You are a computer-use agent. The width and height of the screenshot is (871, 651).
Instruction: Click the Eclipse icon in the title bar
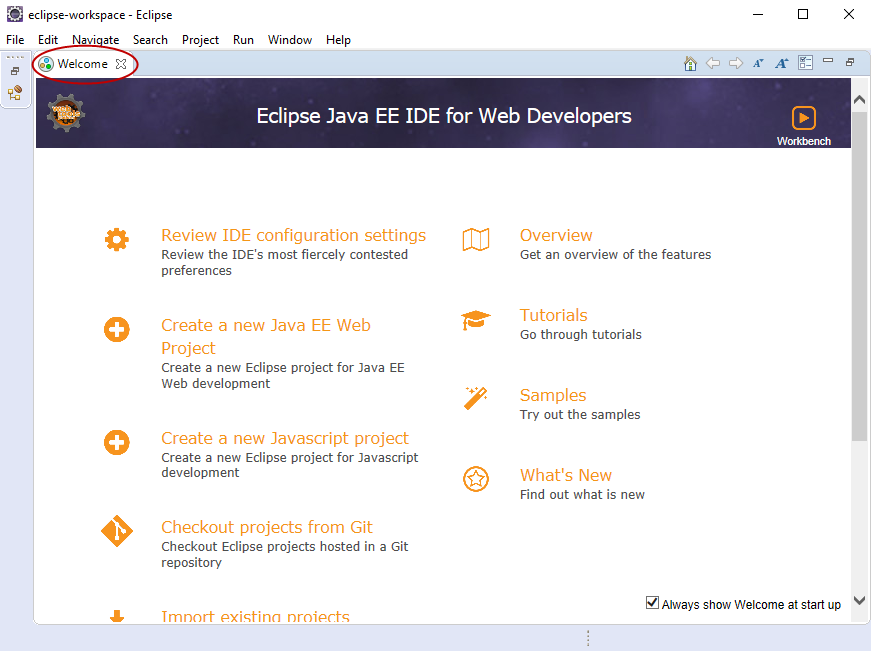pyautogui.click(x=14, y=14)
